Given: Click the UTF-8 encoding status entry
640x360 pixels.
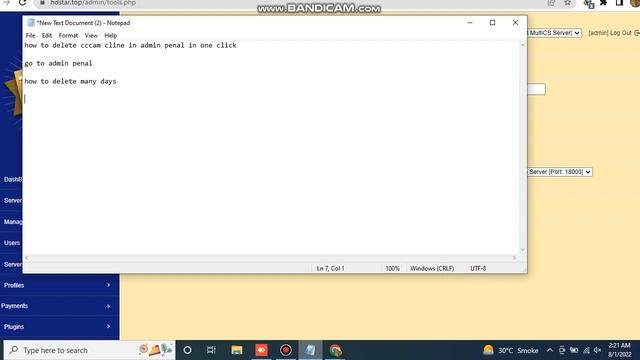Looking at the screenshot, I should click(478, 268).
